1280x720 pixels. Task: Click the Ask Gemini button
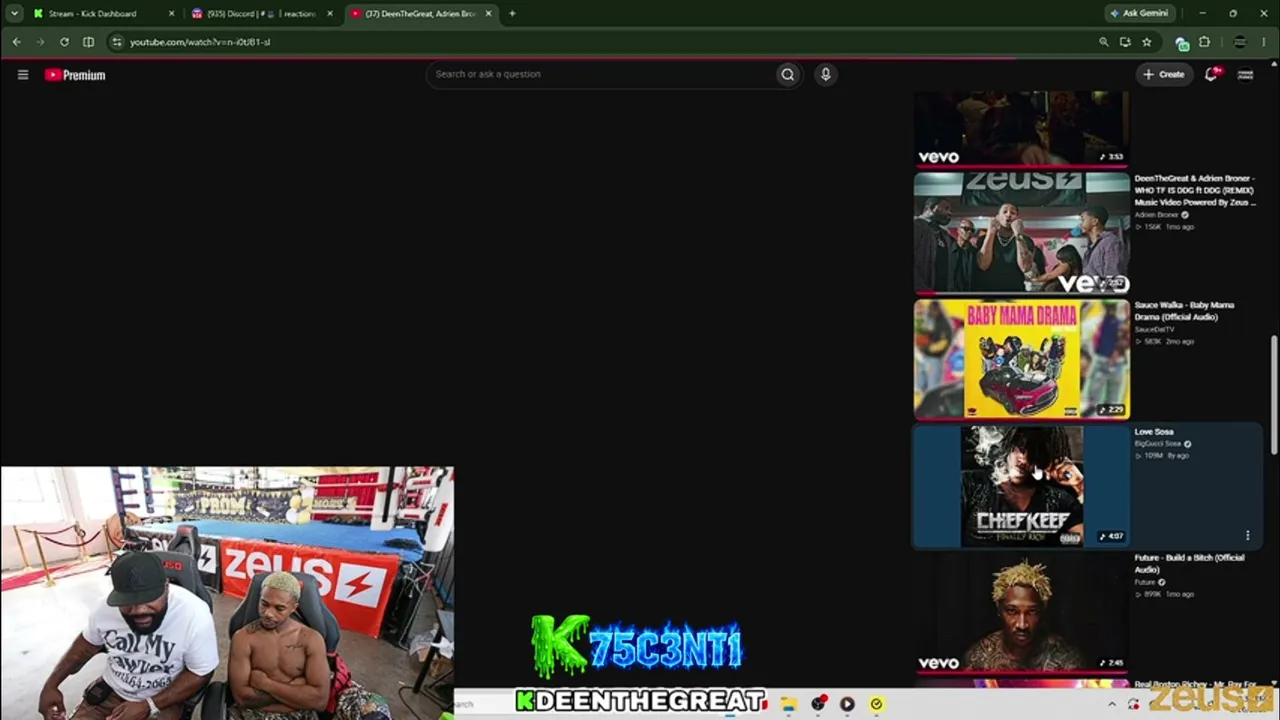[x=1138, y=14]
